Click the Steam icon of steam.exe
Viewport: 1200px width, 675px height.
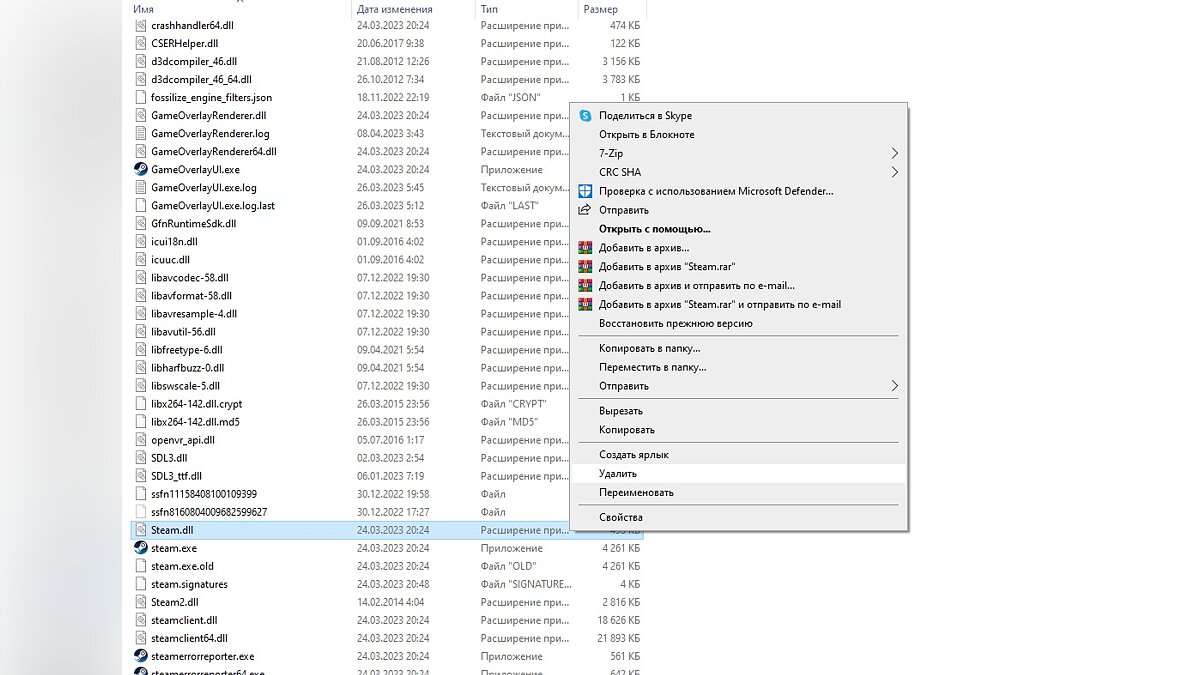tap(141, 548)
